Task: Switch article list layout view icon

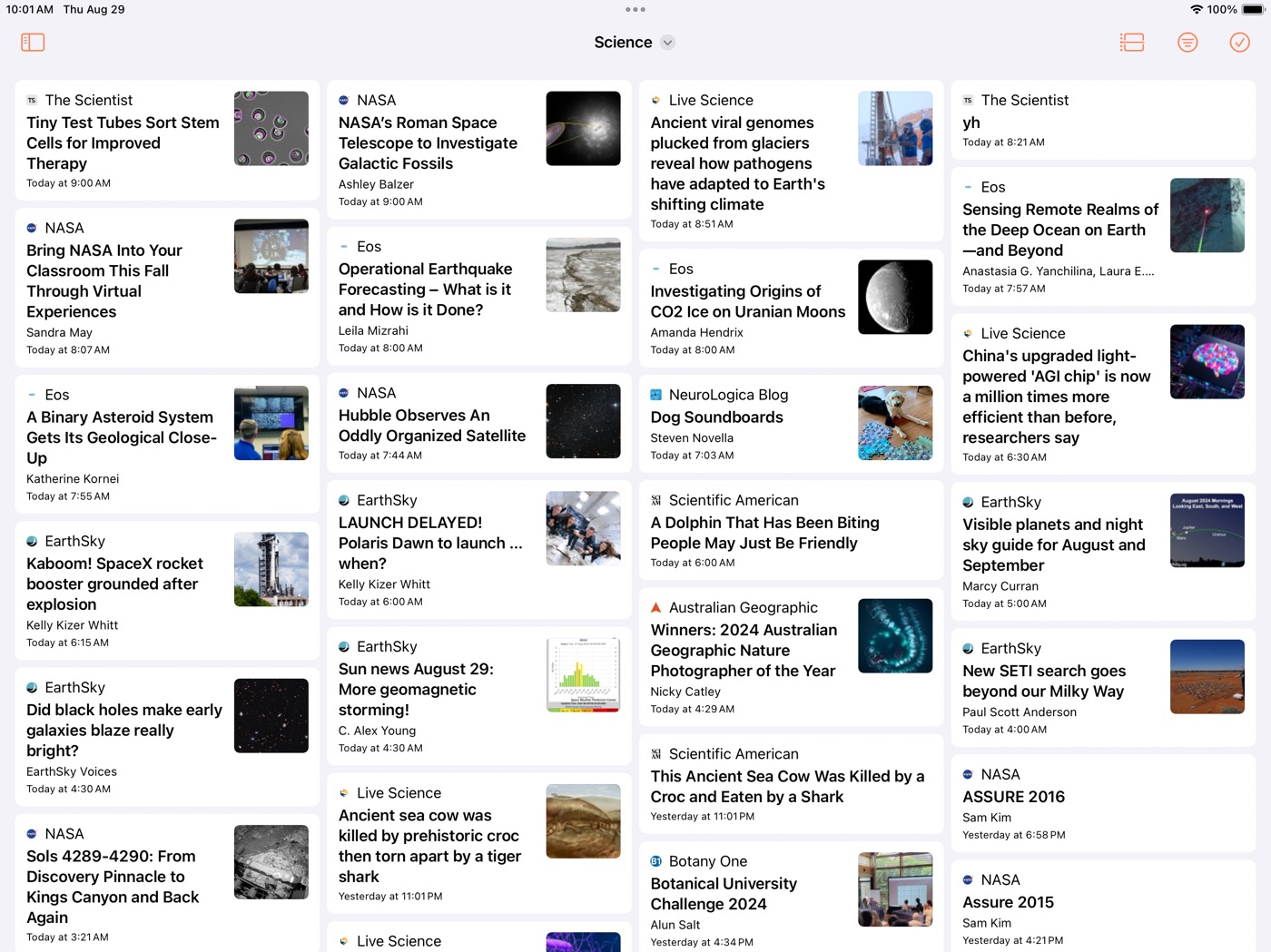Action: [1132, 42]
